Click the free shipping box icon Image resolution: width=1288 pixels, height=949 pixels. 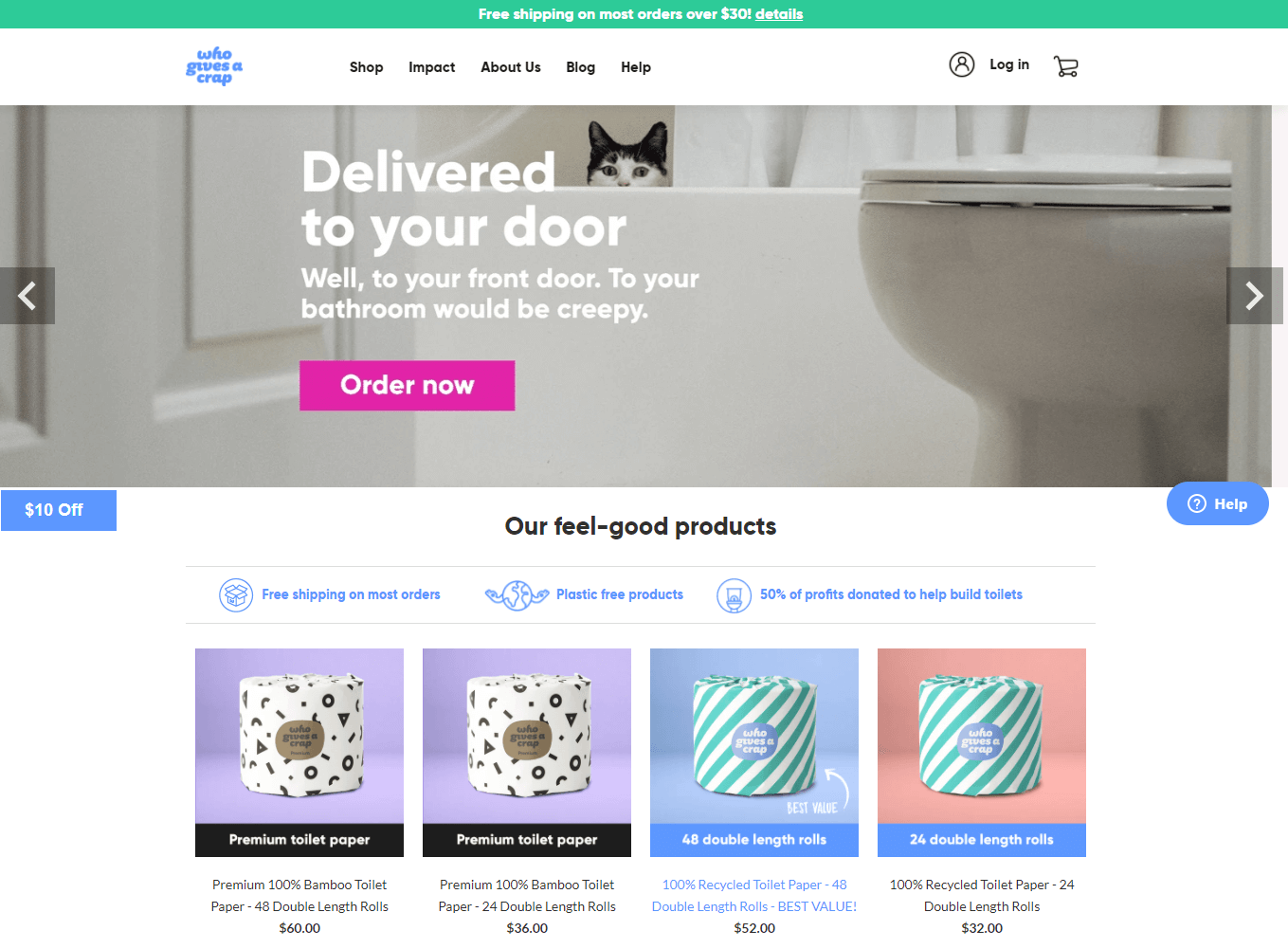click(x=236, y=595)
